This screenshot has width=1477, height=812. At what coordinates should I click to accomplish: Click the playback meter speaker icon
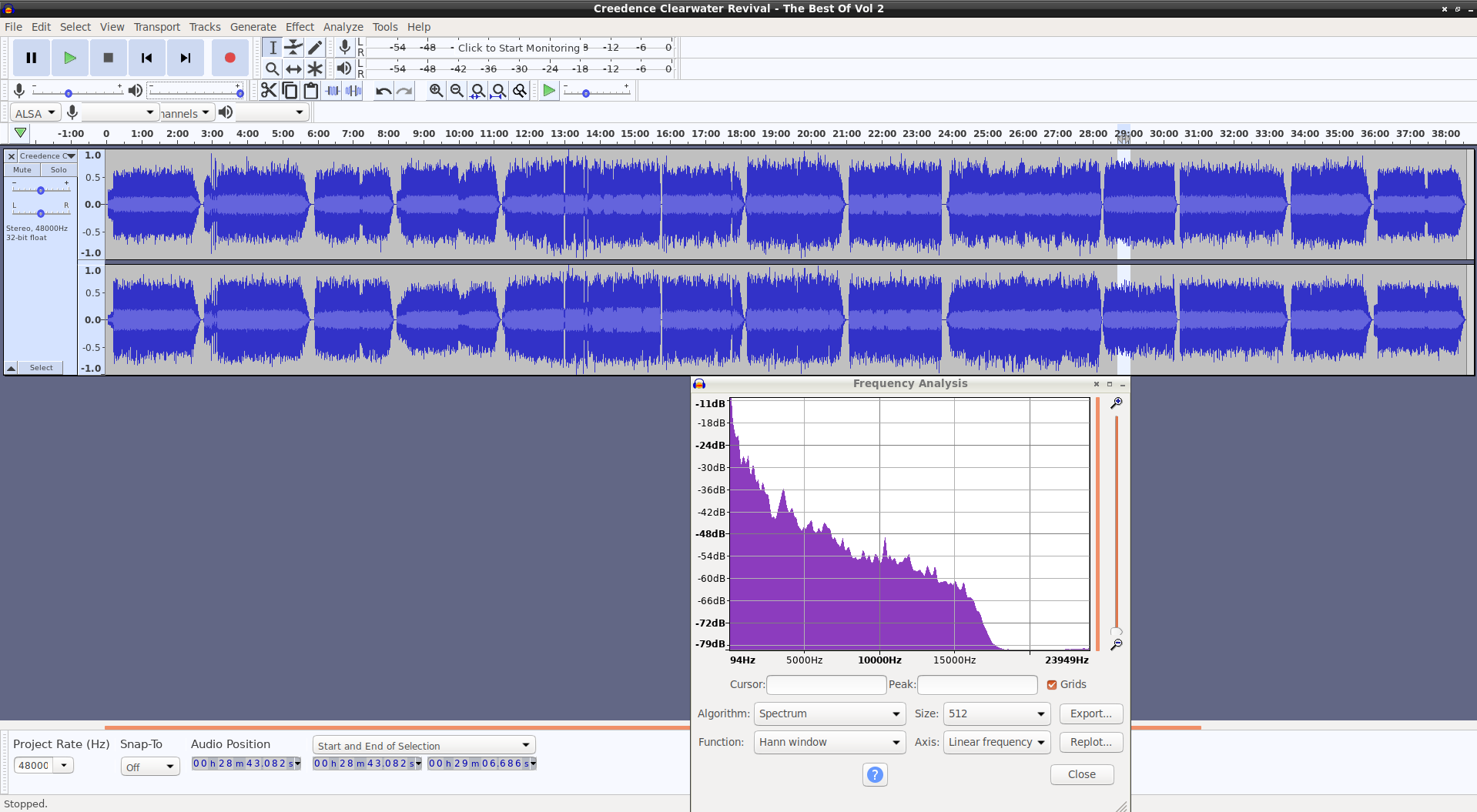tap(344, 69)
